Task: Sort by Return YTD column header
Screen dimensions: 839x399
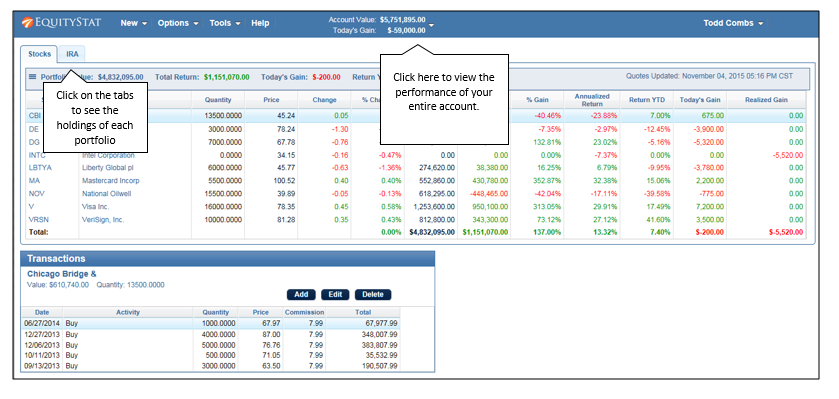Action: (646, 99)
